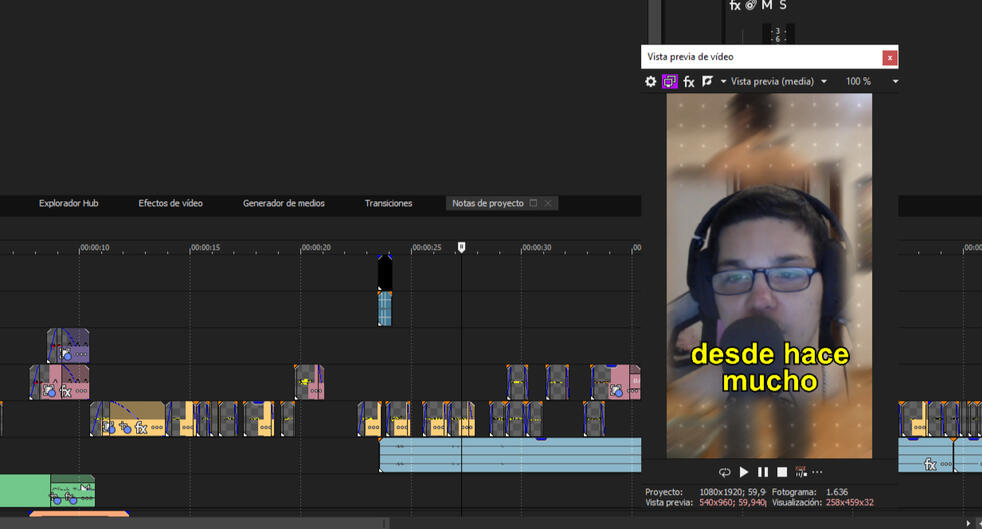
Task: Switch to Efectos de vídeo tab
Action: coord(170,203)
